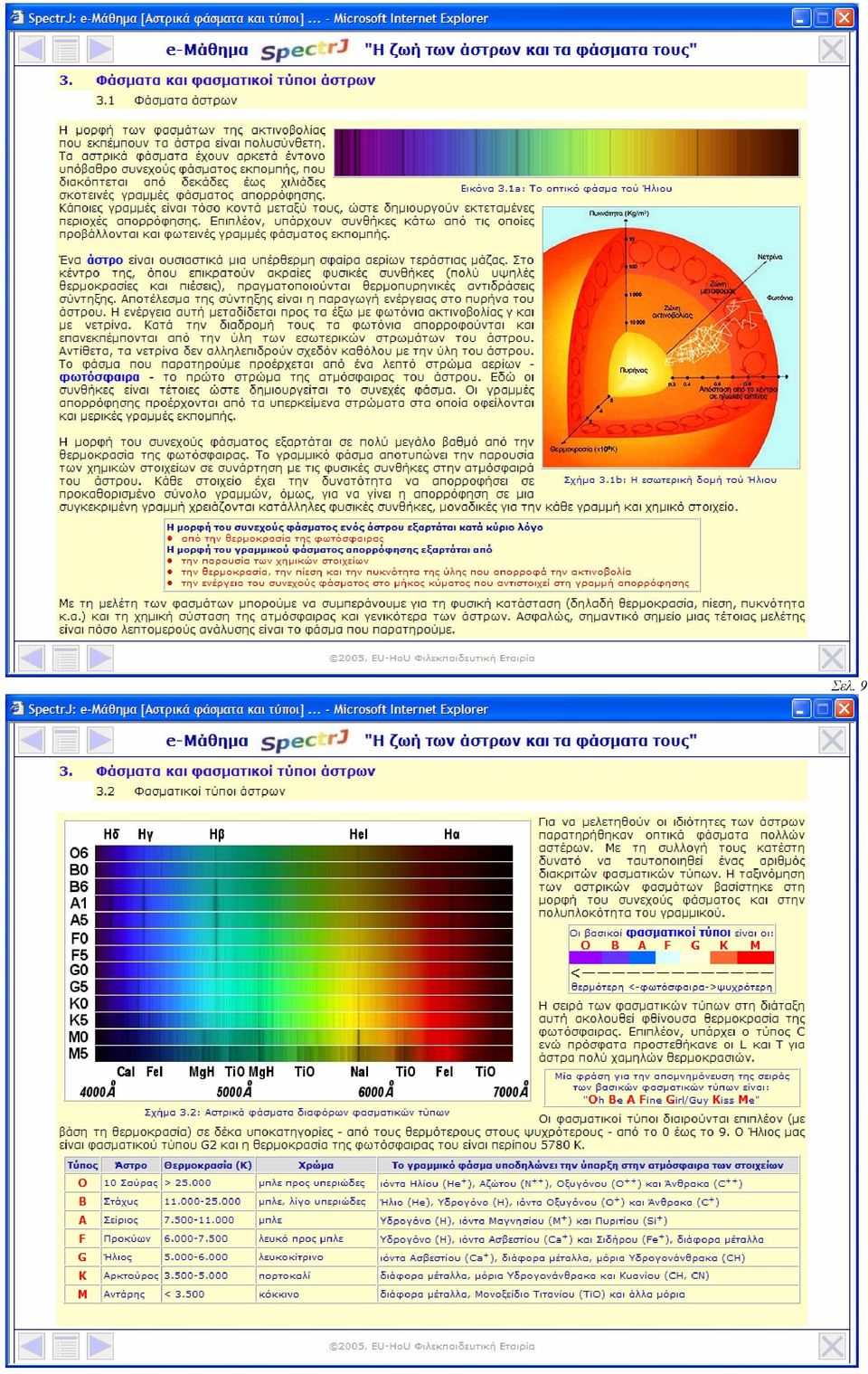Click caption 'Εικόνα 3.1a: Το οπτικό φάσμα τού Ήλιου'
Image resolution: width=868 pixels, height=1374 pixels.
[566, 188]
